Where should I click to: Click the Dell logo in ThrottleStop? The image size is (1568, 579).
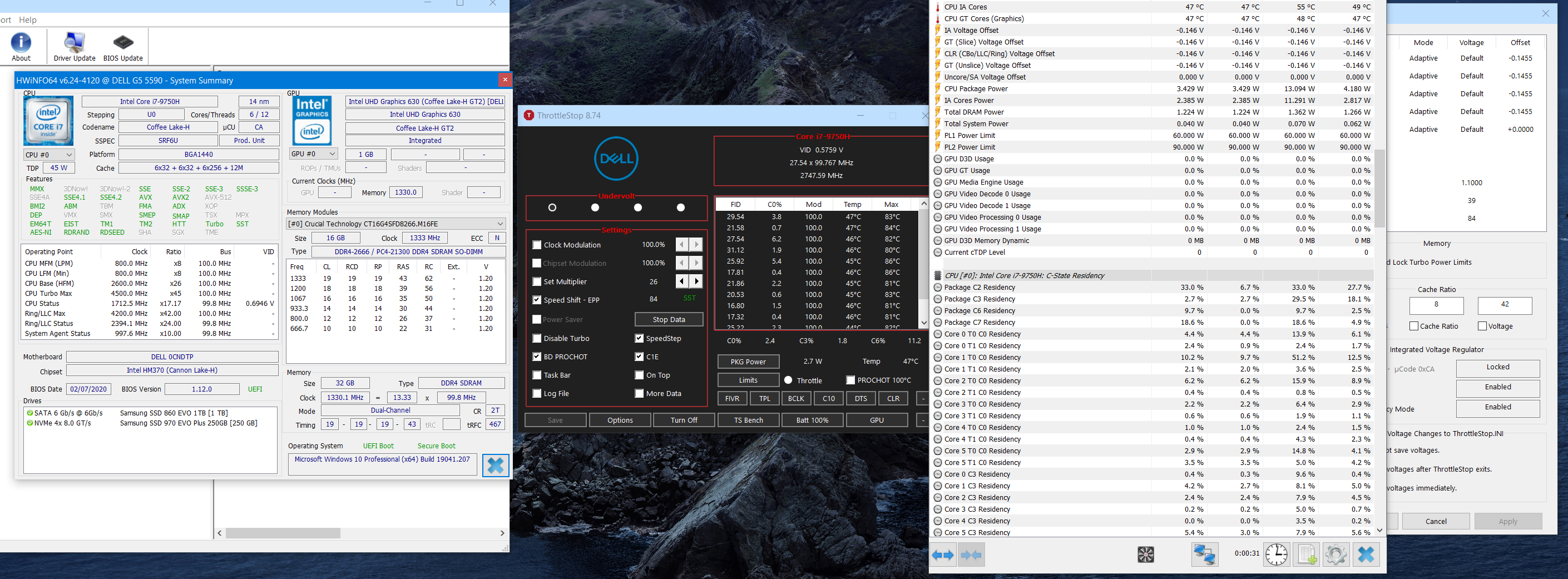coord(616,159)
